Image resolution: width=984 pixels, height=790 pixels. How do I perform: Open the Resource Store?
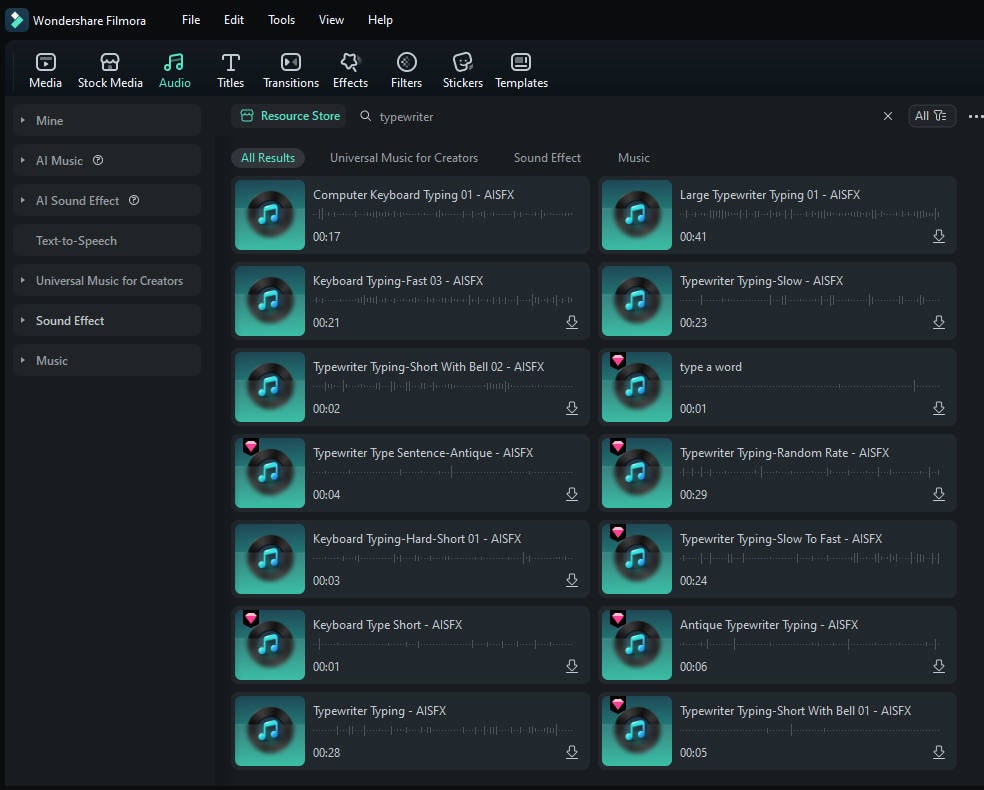point(290,116)
